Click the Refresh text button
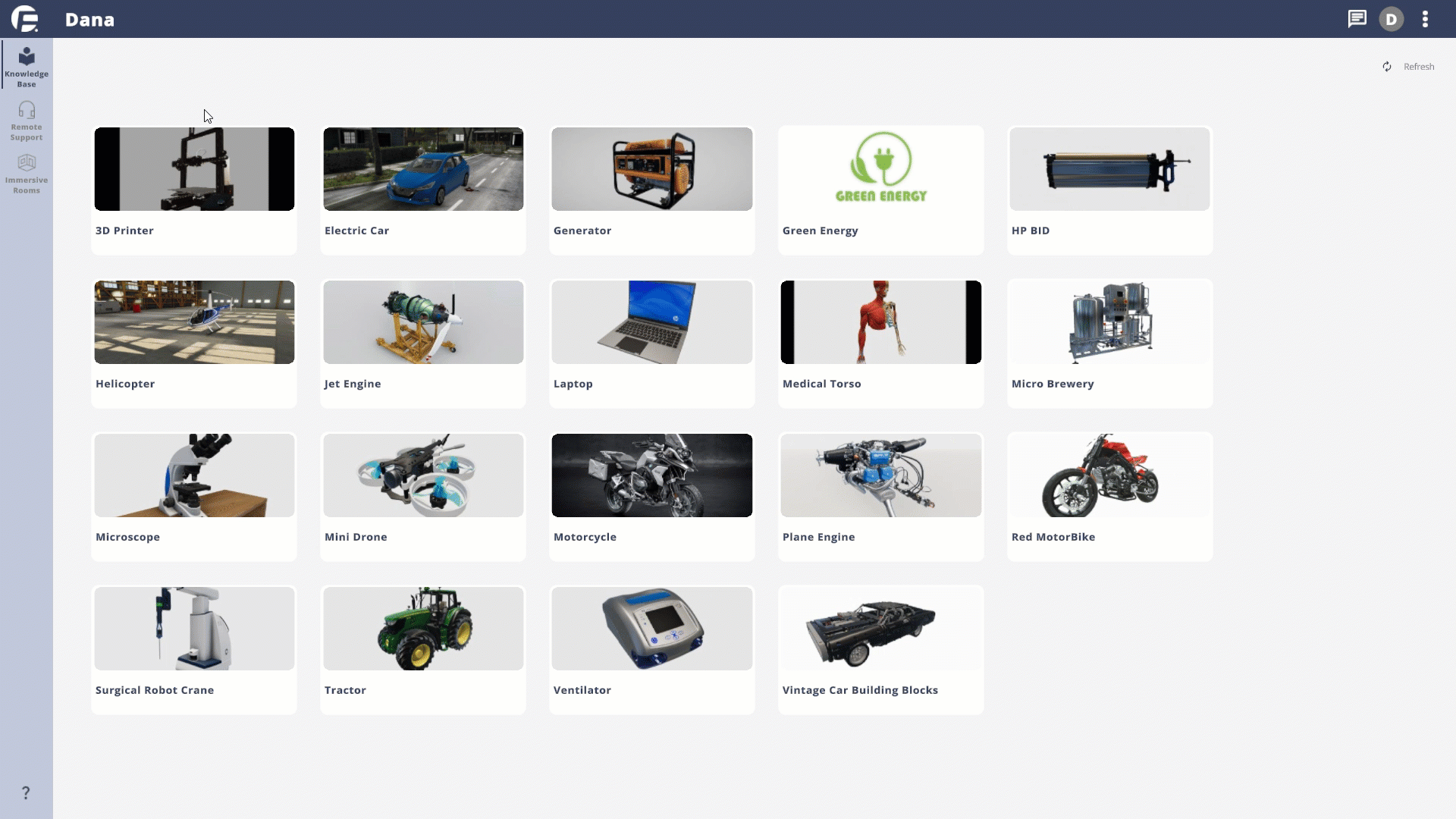This screenshot has width=1456, height=819. coord(1418,67)
